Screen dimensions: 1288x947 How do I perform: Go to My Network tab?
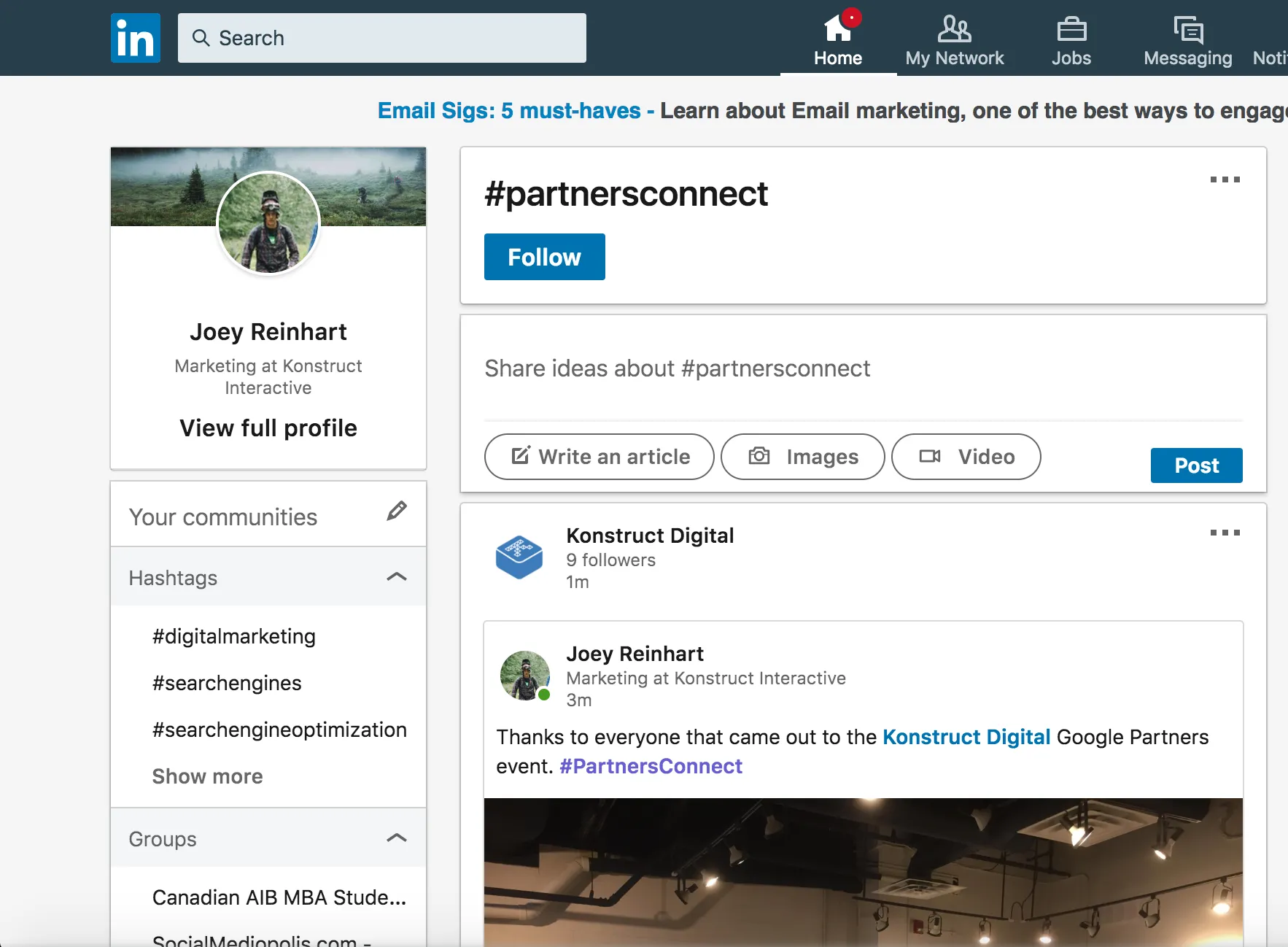point(955,40)
